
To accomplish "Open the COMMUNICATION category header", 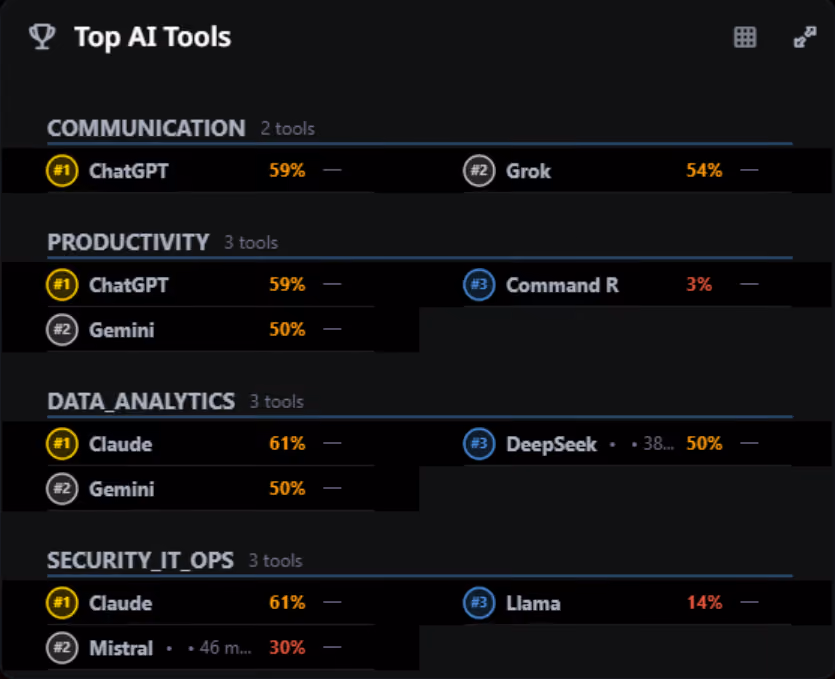I will [146, 128].
